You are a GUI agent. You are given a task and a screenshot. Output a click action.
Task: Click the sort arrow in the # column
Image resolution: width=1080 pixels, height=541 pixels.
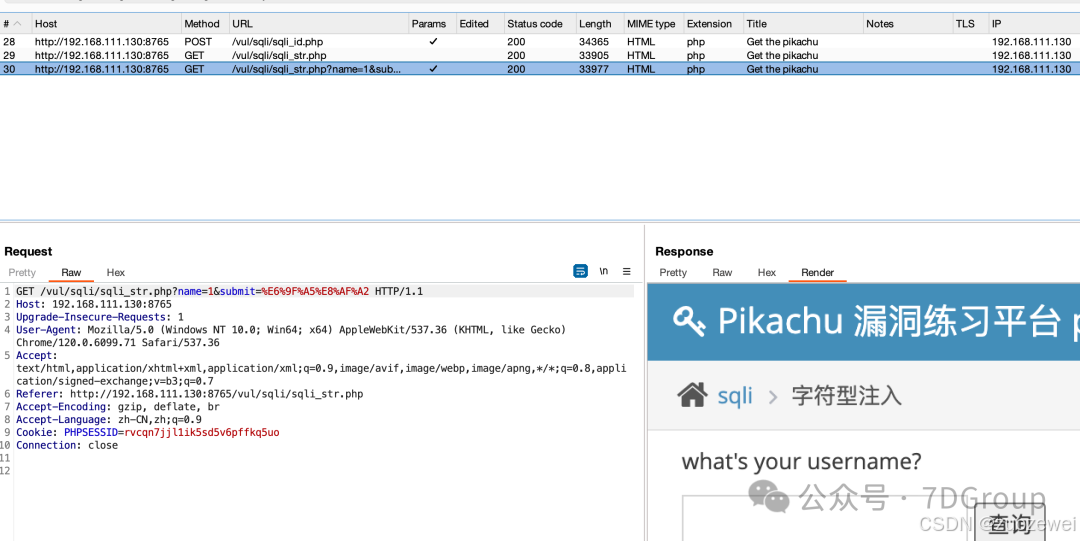[x=18, y=23]
